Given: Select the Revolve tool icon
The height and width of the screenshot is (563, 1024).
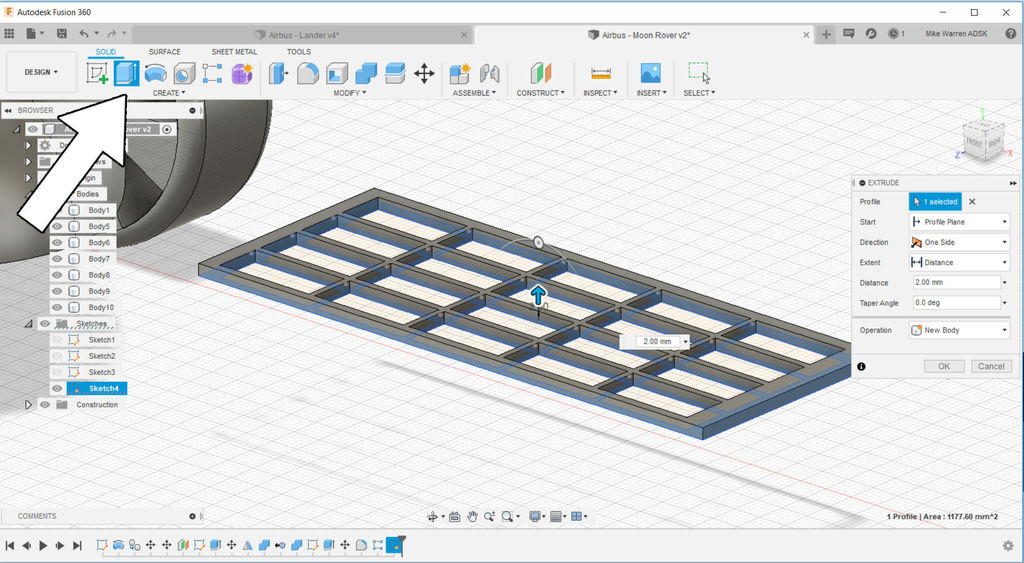Looking at the screenshot, I should pos(155,74).
